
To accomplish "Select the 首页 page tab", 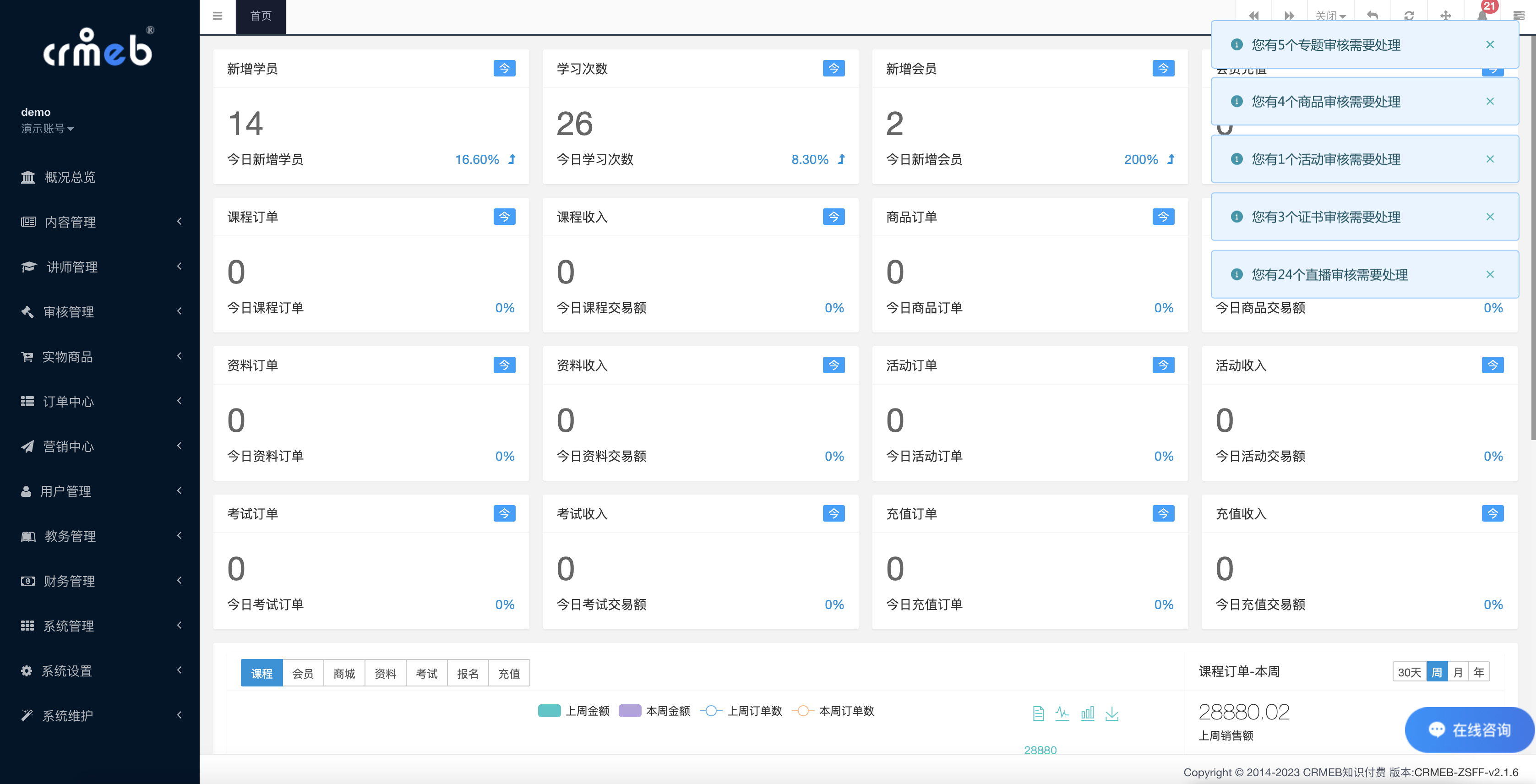I will [261, 16].
